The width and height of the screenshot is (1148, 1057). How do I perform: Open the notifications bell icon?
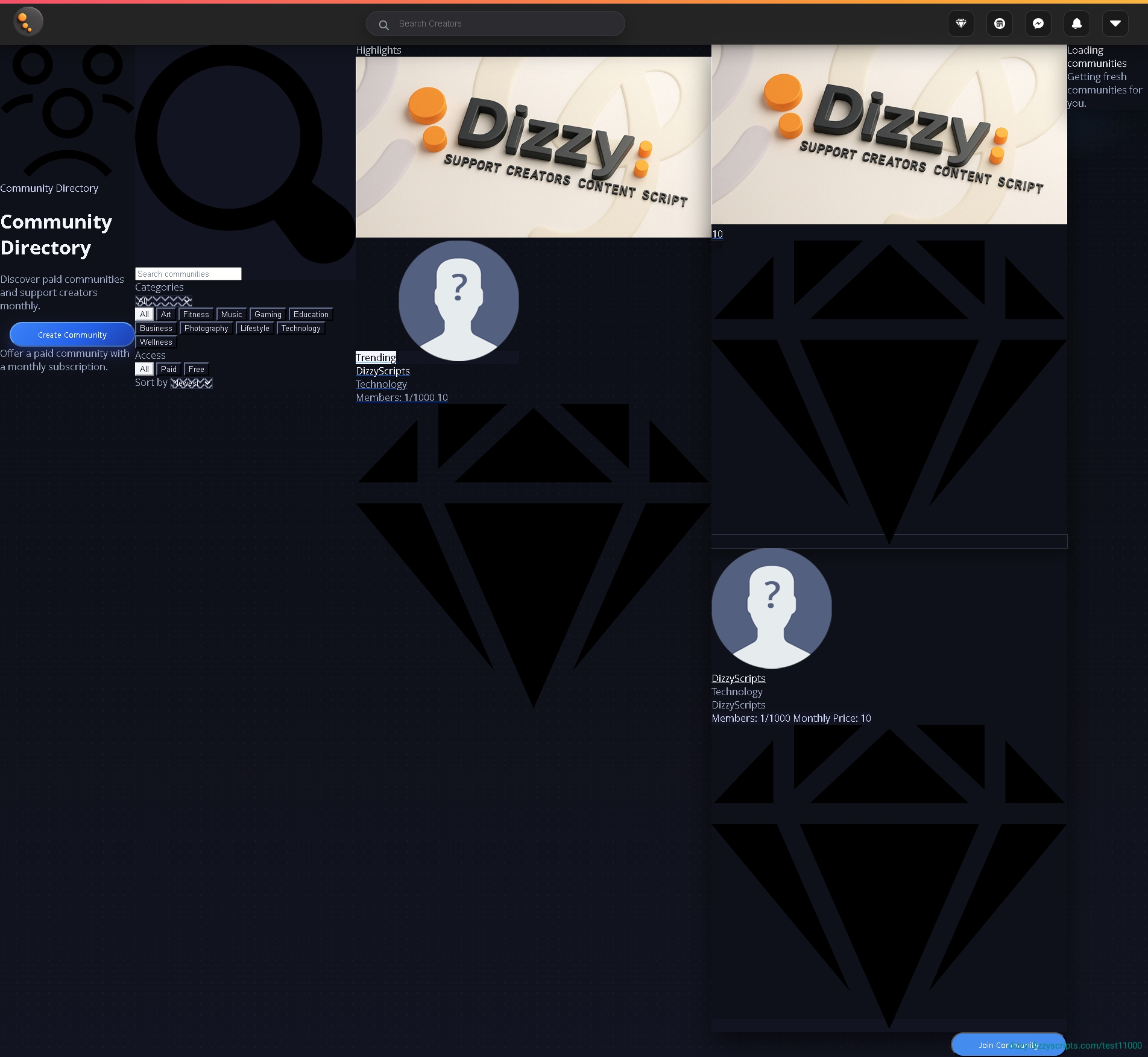(1076, 24)
